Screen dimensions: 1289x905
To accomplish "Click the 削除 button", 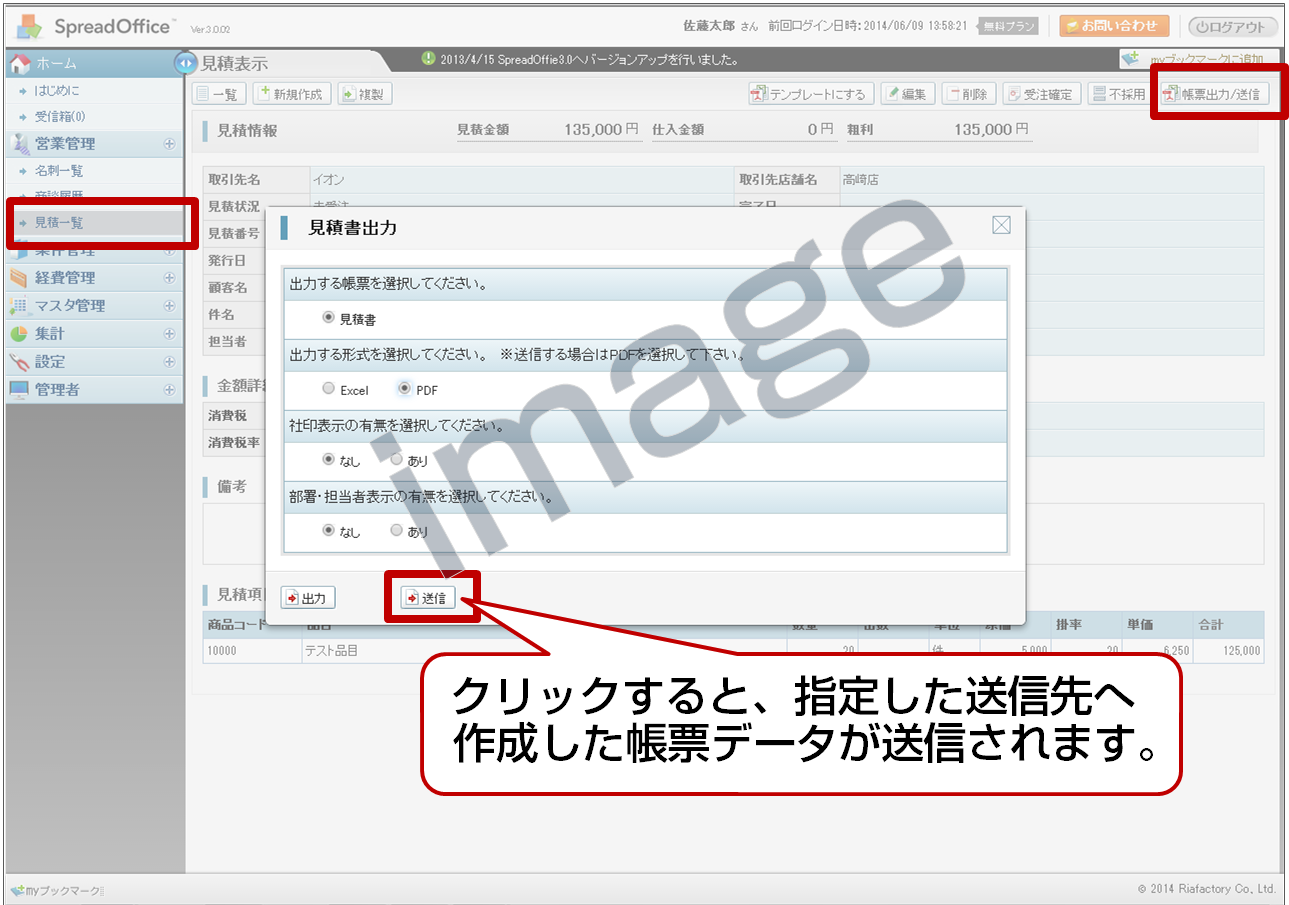I will pyautogui.click(x=968, y=94).
